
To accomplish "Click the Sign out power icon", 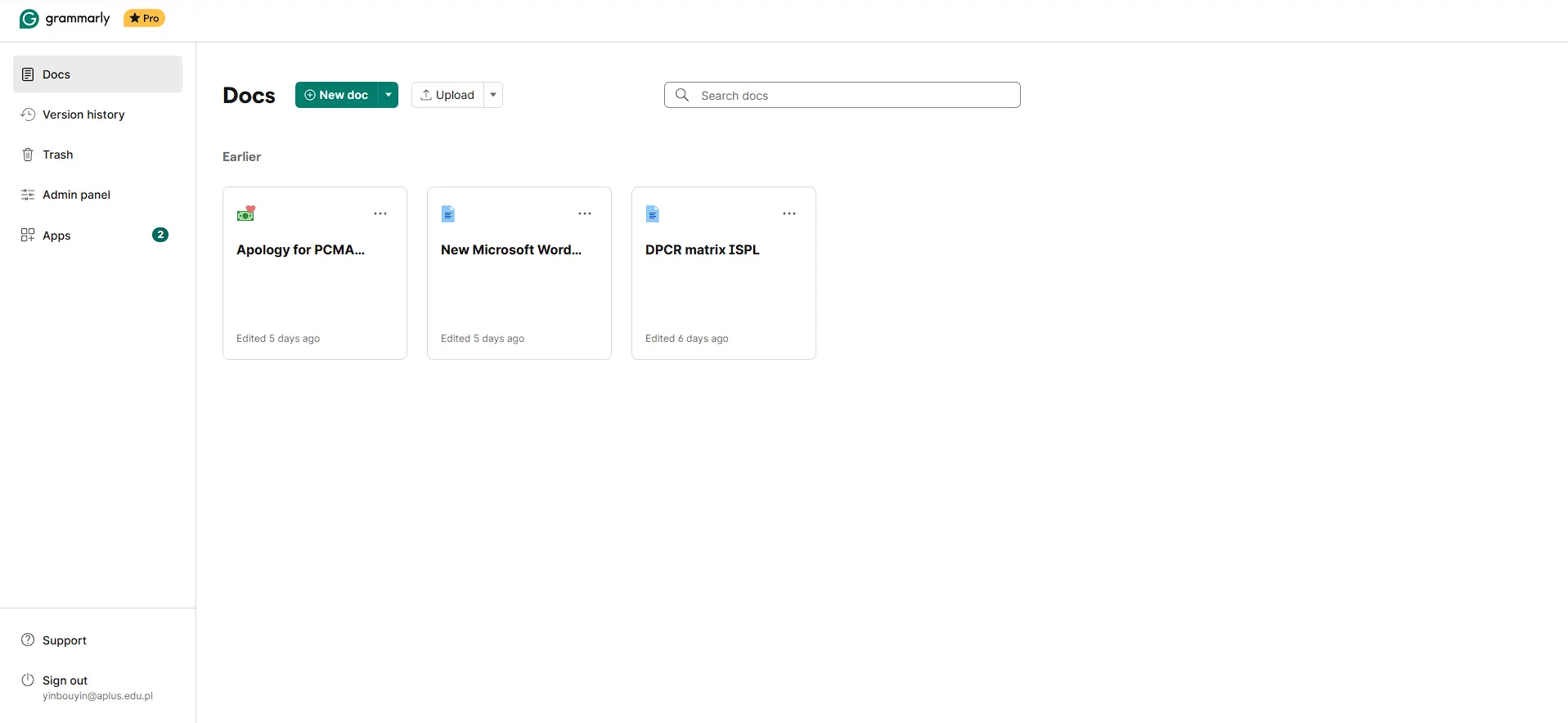I will tap(28, 680).
